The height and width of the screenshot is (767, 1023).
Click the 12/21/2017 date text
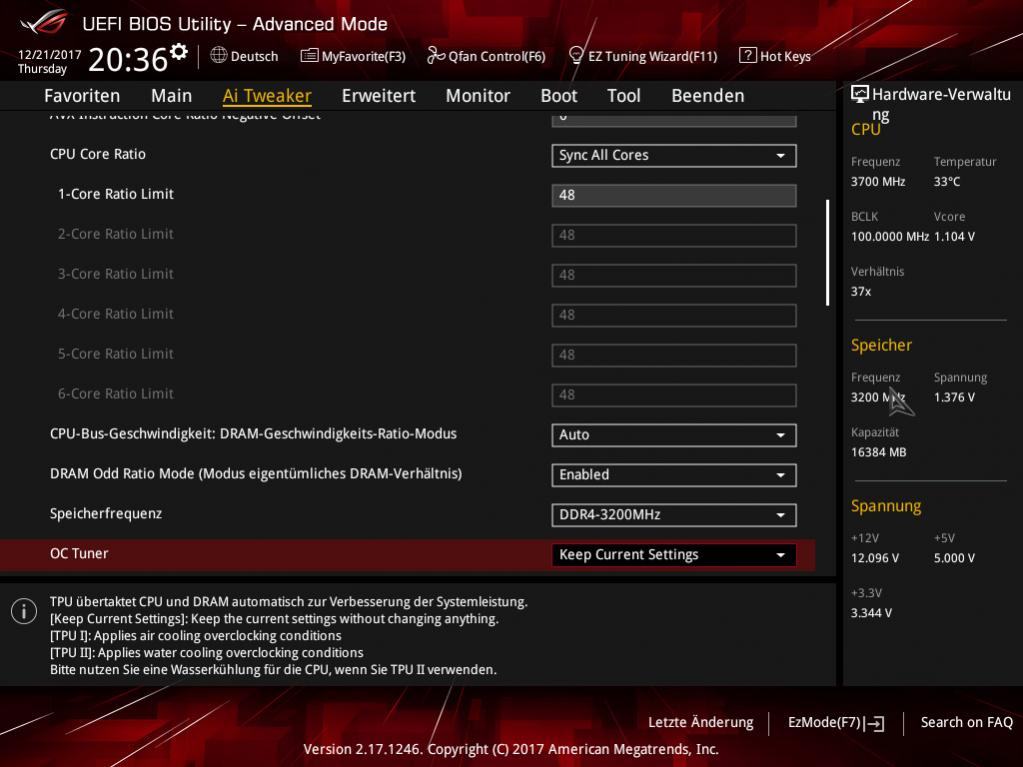[50, 55]
